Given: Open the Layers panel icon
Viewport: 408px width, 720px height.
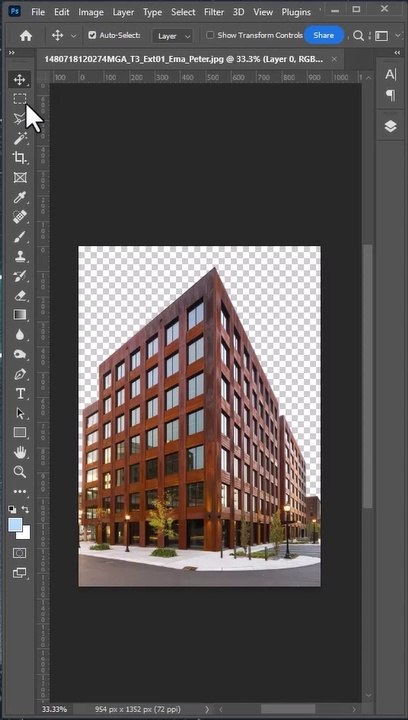Looking at the screenshot, I should pyautogui.click(x=390, y=126).
